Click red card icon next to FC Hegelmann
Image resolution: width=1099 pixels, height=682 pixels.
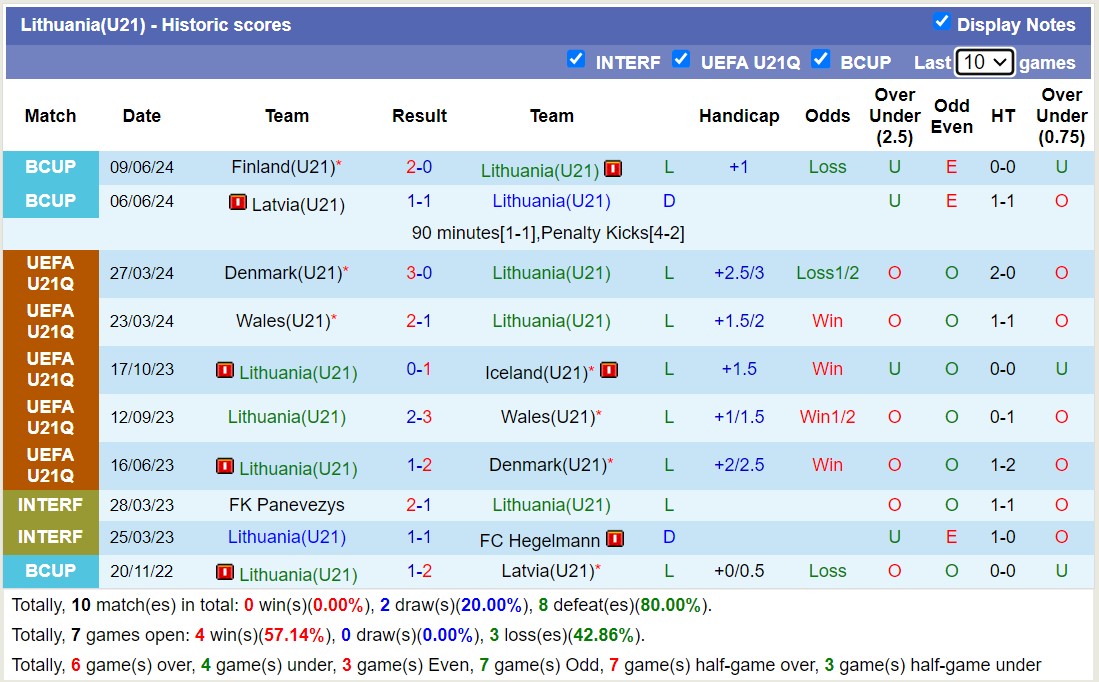tap(614, 539)
